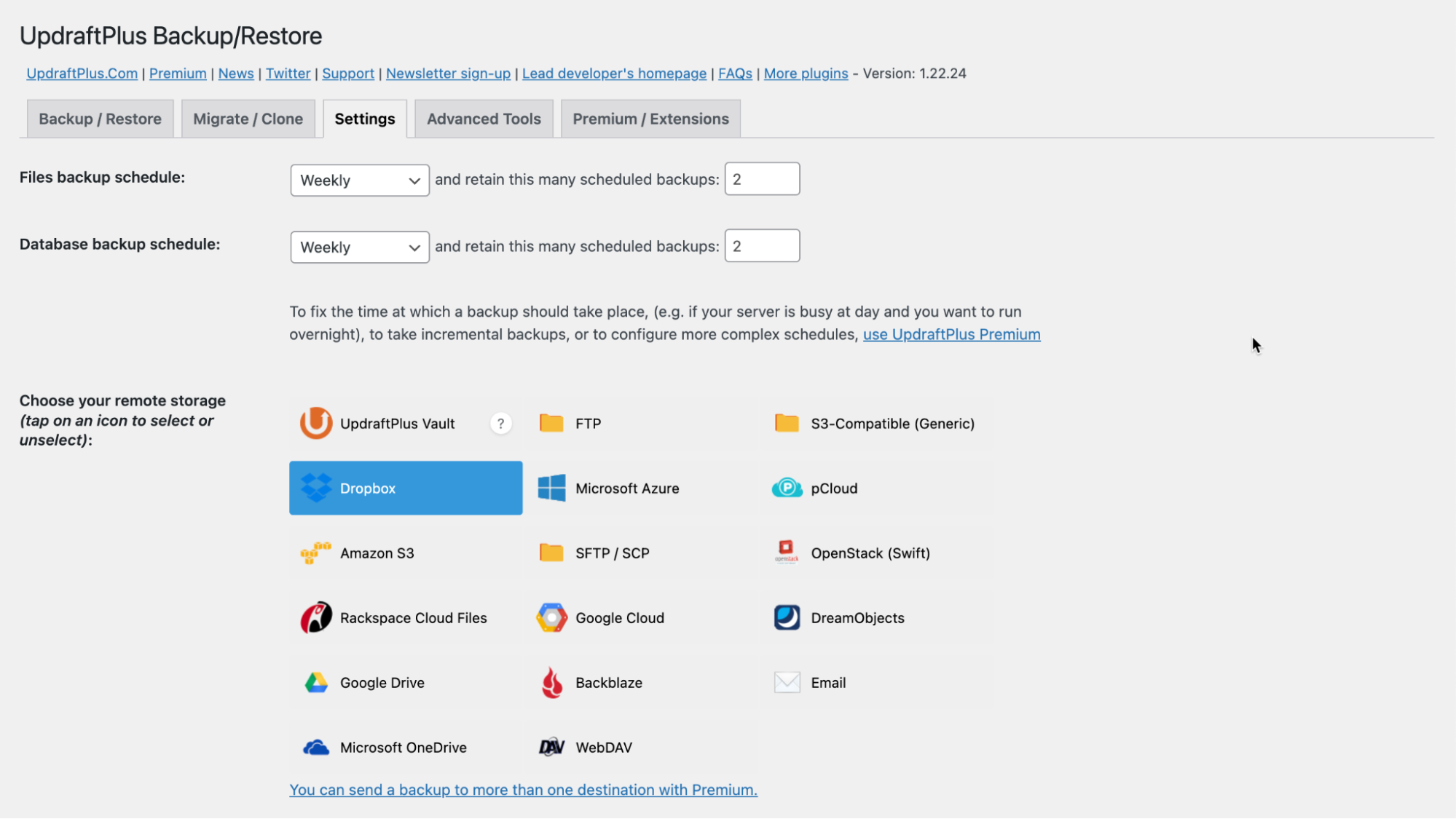Viewport: 1456px width, 819px height.
Task: Click use UpdraftPlus Premium link
Action: (951, 333)
